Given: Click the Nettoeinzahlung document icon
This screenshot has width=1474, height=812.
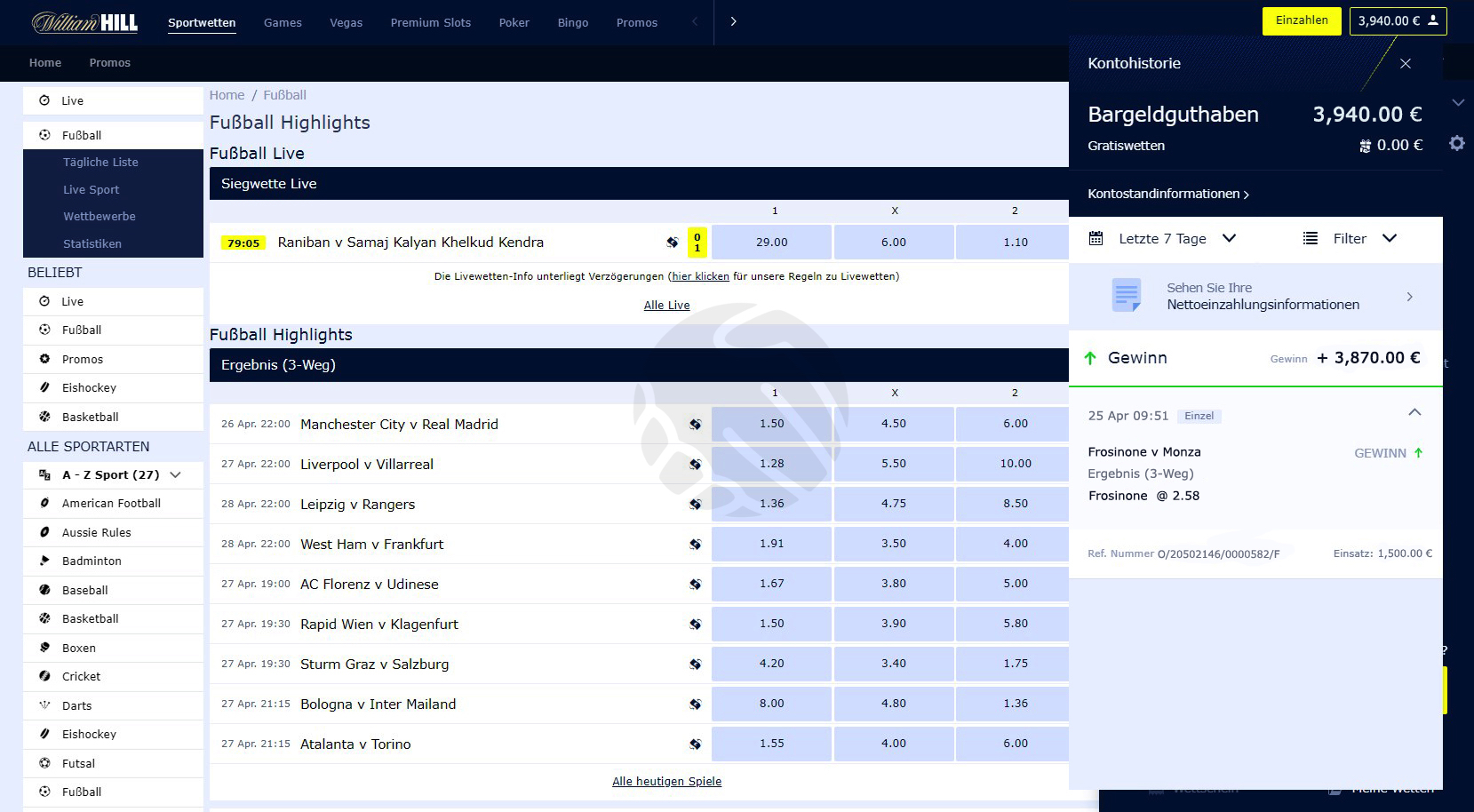Looking at the screenshot, I should [x=1127, y=295].
